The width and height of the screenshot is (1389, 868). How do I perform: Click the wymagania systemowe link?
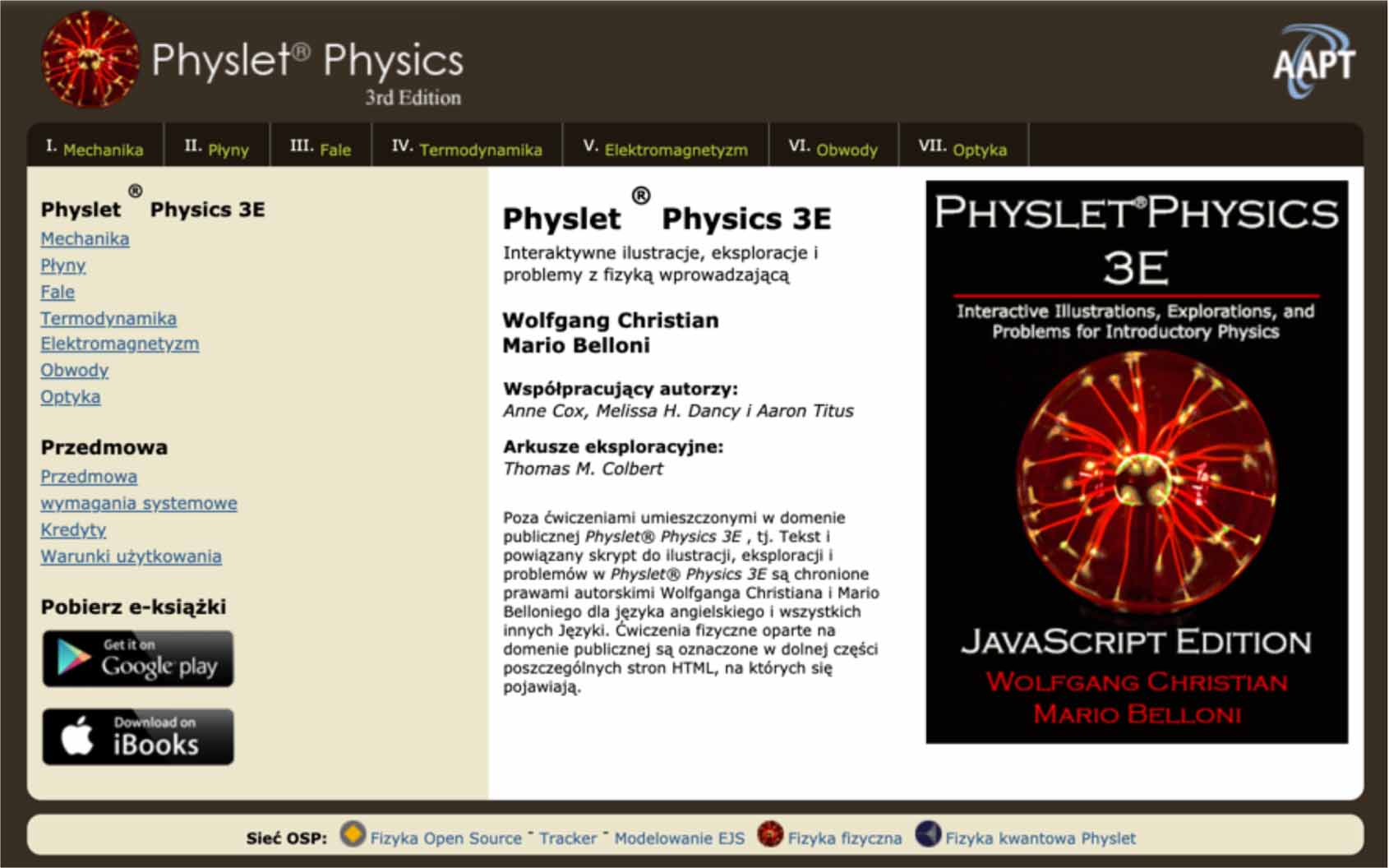pyautogui.click(x=139, y=502)
